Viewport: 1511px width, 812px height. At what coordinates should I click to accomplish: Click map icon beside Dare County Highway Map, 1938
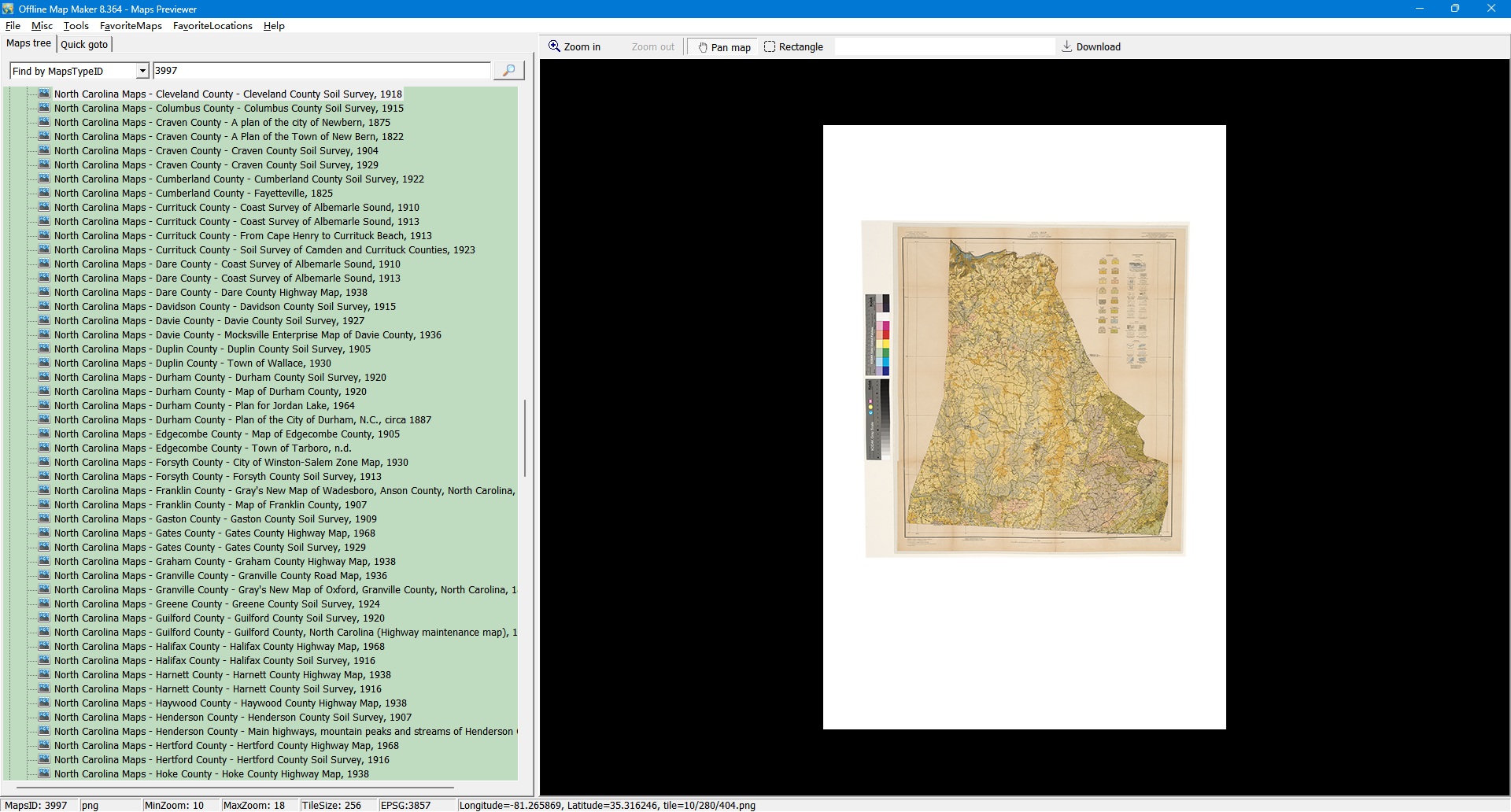[44, 293]
